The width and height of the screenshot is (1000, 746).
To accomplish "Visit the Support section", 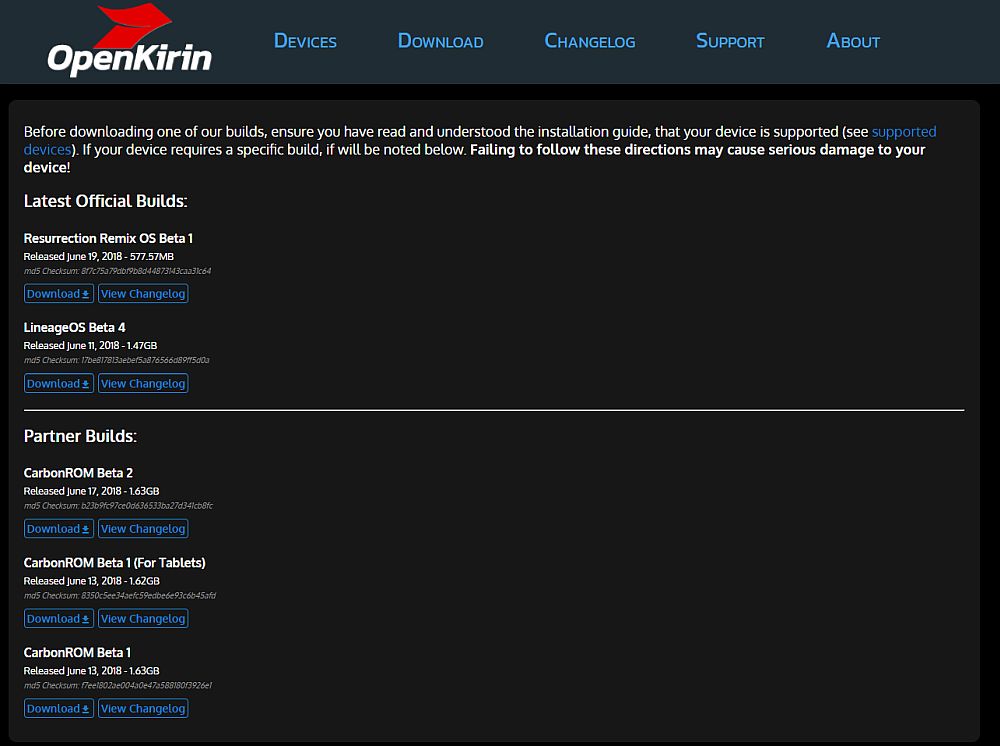I will 730,41.
